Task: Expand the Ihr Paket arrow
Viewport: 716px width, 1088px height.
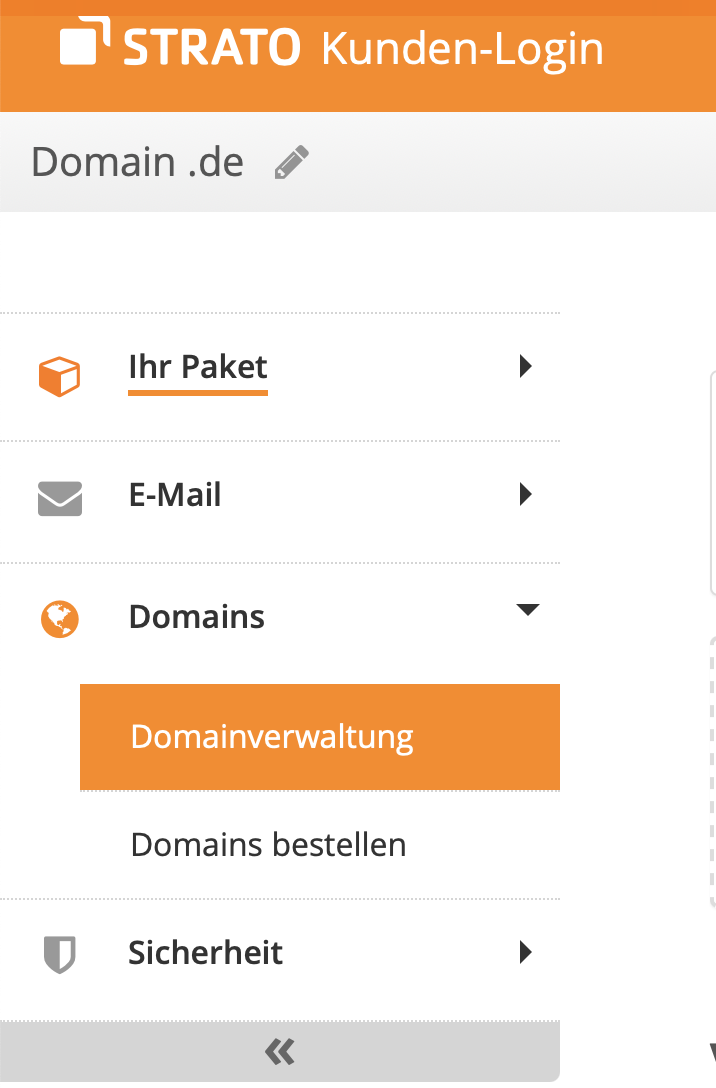Action: [x=525, y=366]
